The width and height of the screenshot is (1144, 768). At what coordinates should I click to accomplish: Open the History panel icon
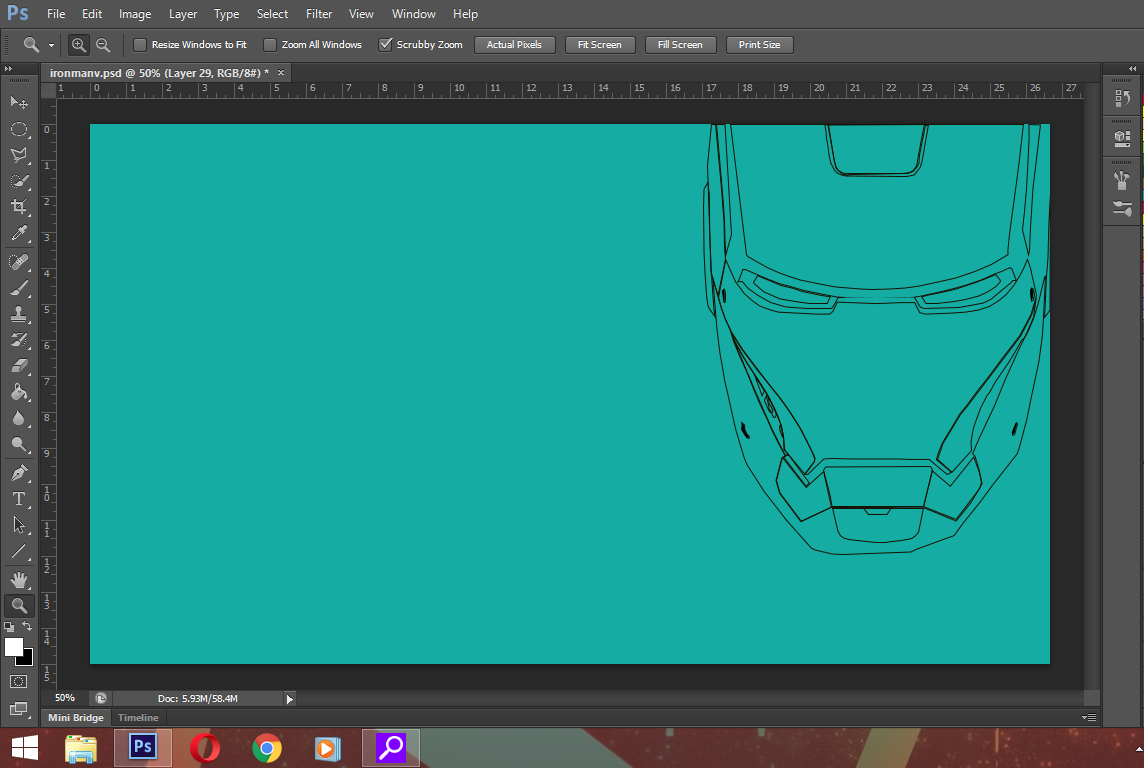tap(1122, 98)
